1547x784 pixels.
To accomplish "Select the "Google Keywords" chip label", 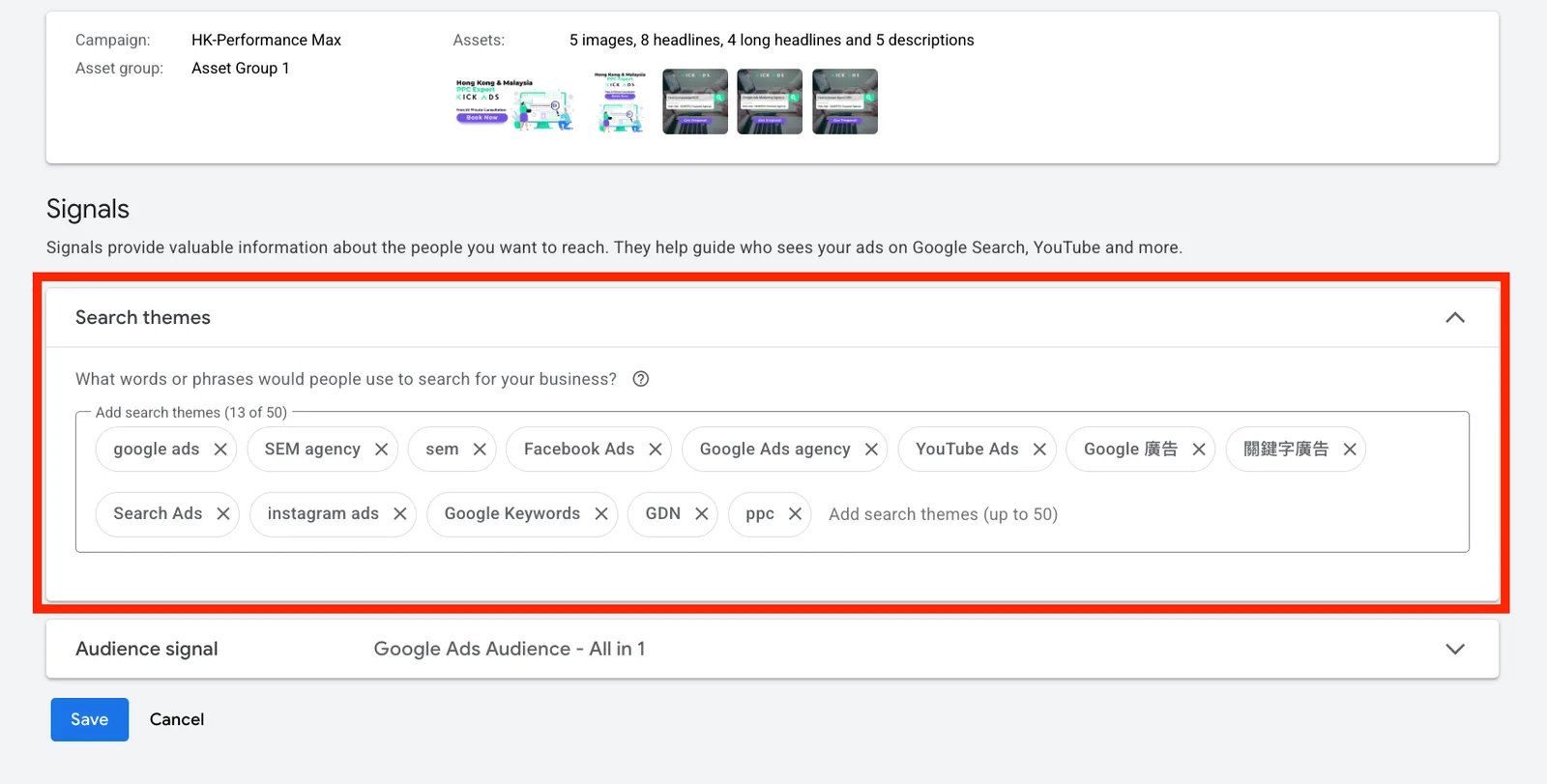I will coord(512,514).
